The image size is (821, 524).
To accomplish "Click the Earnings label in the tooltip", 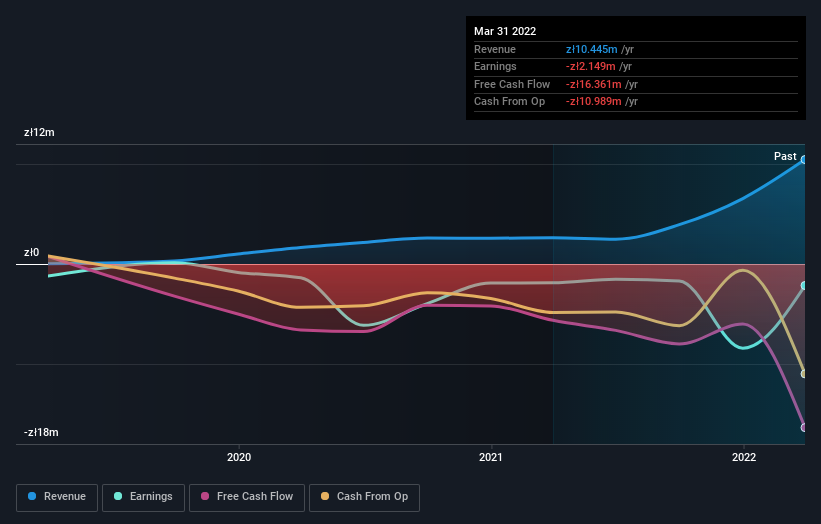I will [x=495, y=66].
